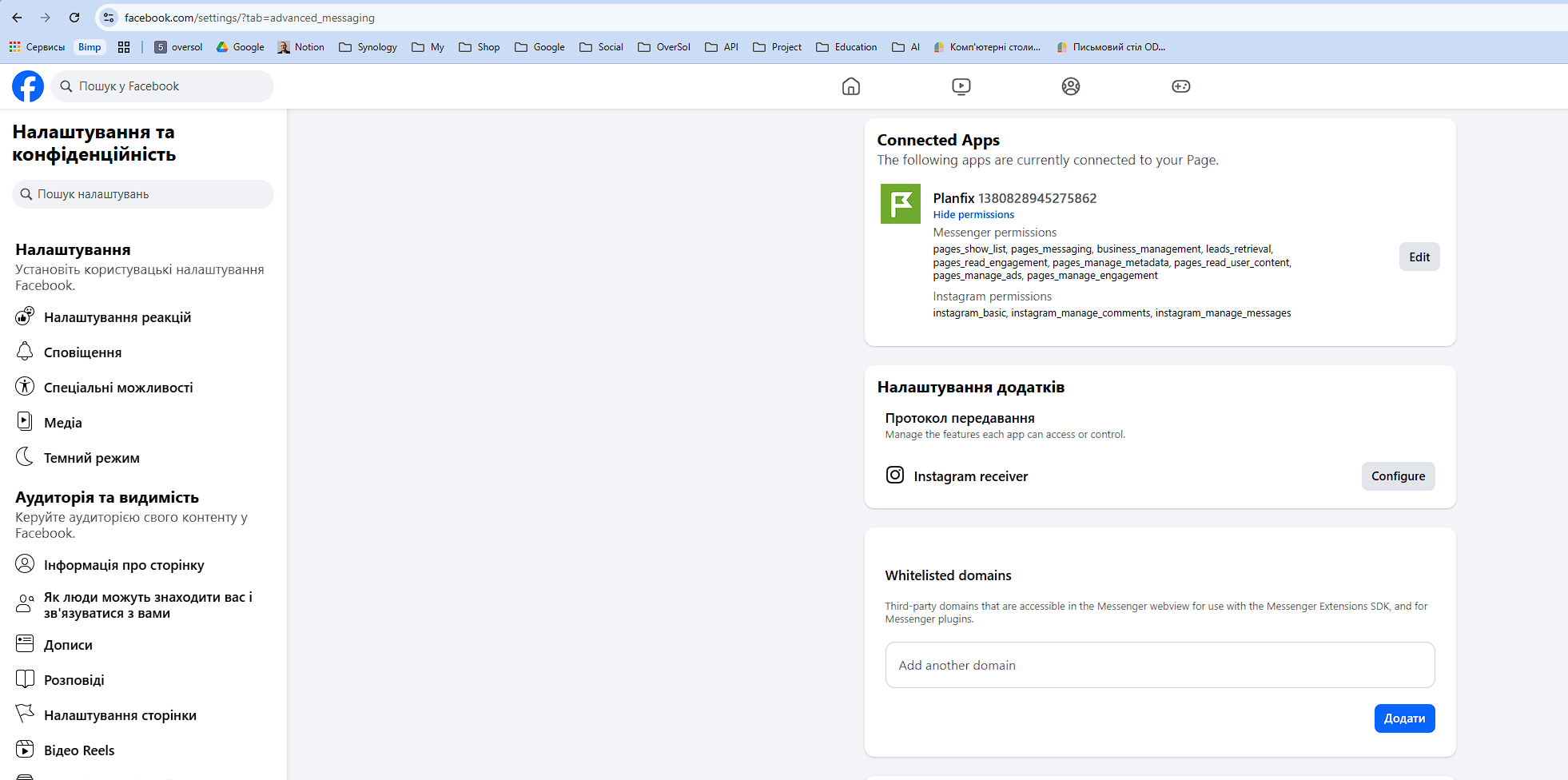This screenshot has width=1568, height=780.
Task: Open the Shop bookmarks folder
Action: (x=479, y=47)
